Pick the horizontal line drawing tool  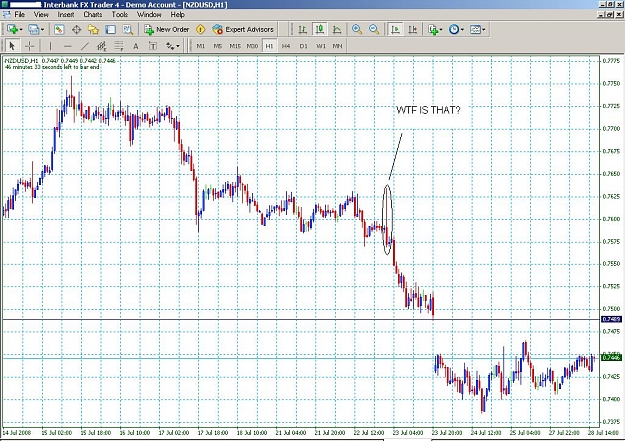67,46
